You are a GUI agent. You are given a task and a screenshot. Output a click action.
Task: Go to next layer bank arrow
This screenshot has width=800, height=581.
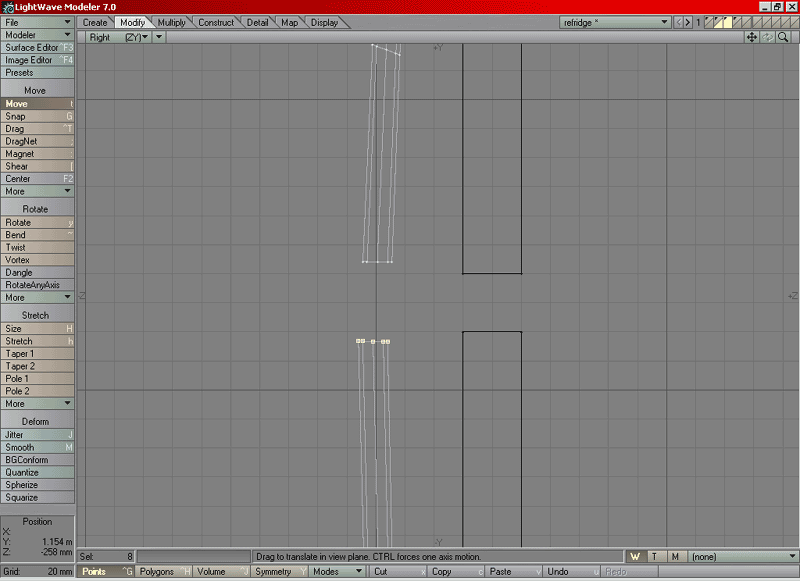pos(688,22)
